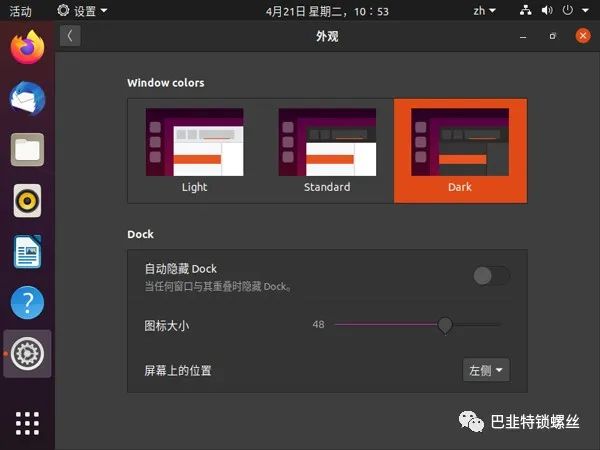Click the 屏幕上的位置 label
The width and height of the screenshot is (600, 450).
point(178,370)
